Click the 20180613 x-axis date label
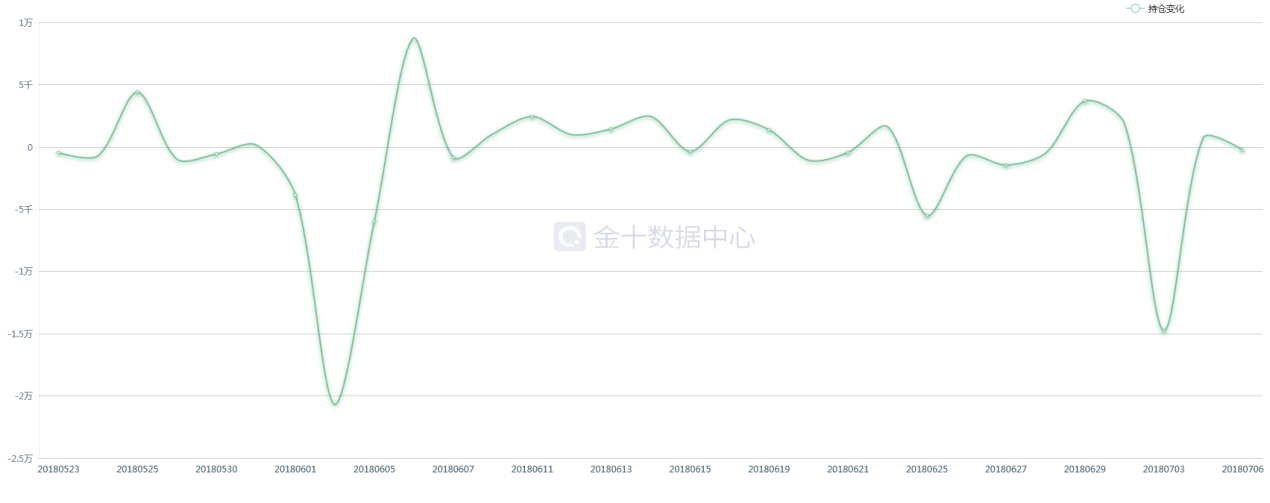 tap(611, 469)
